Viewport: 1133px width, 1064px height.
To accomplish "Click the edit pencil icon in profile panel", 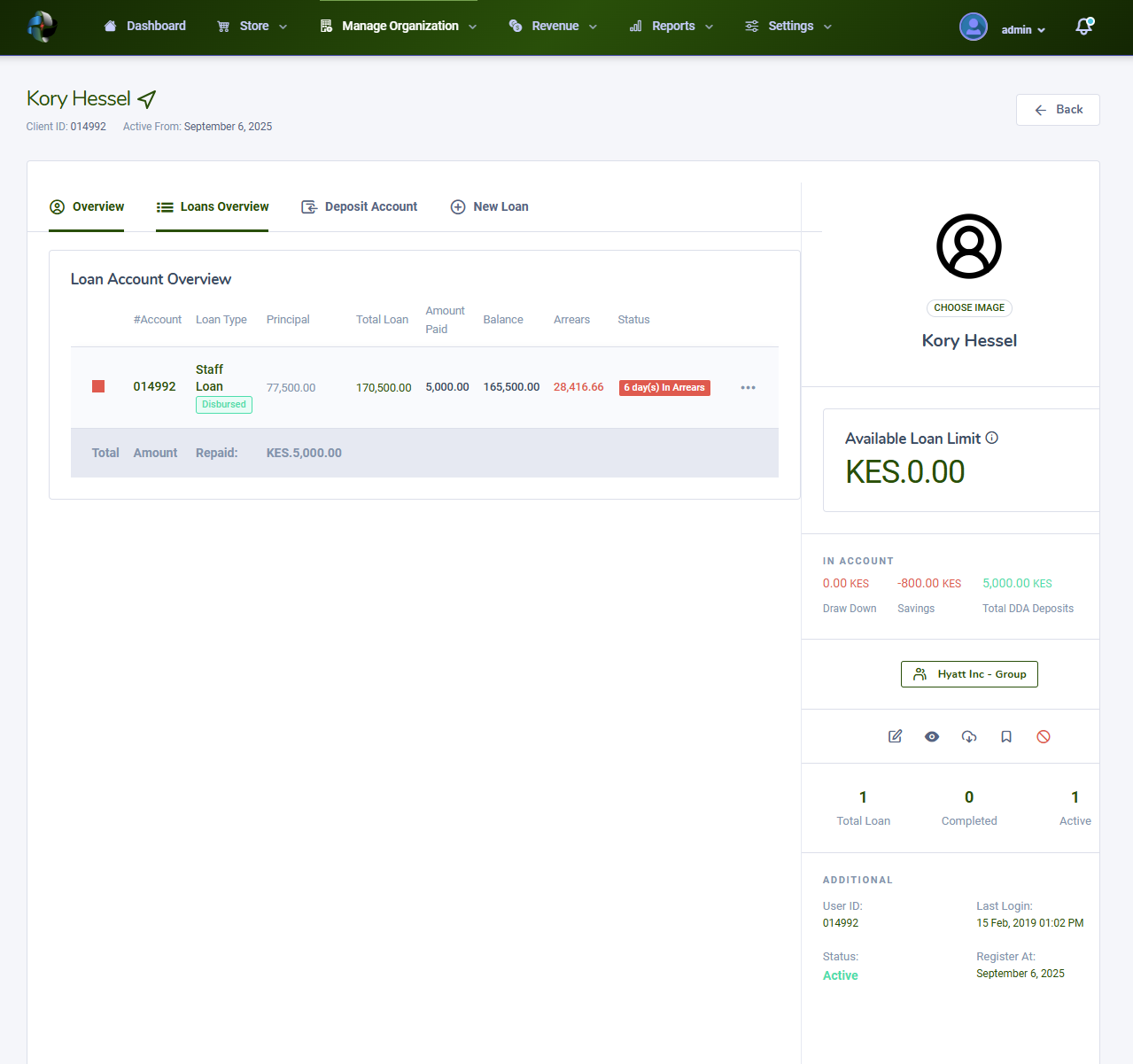I will (895, 736).
